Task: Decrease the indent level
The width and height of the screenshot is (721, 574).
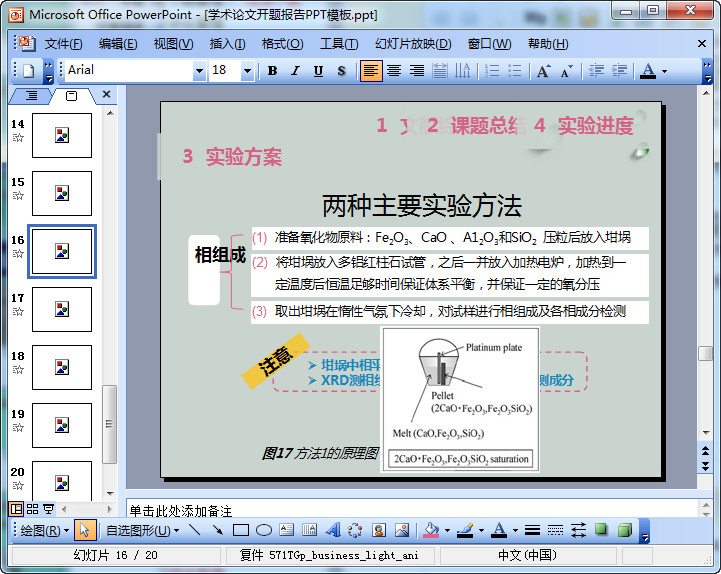Action: pos(596,71)
